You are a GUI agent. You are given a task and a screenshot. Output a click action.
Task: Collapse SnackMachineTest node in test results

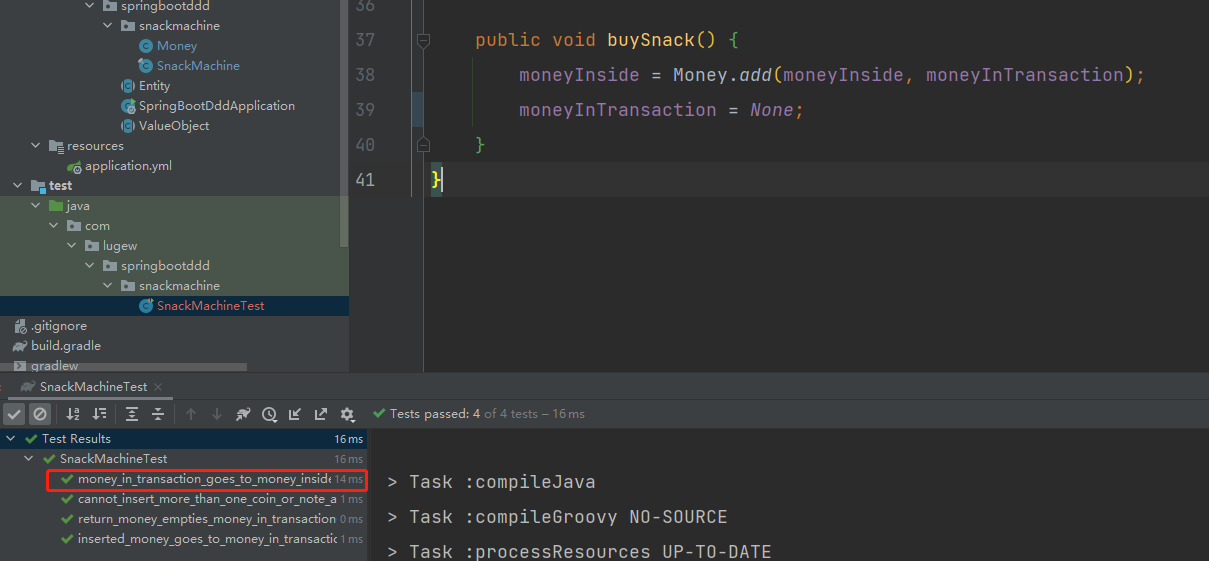(x=29, y=459)
